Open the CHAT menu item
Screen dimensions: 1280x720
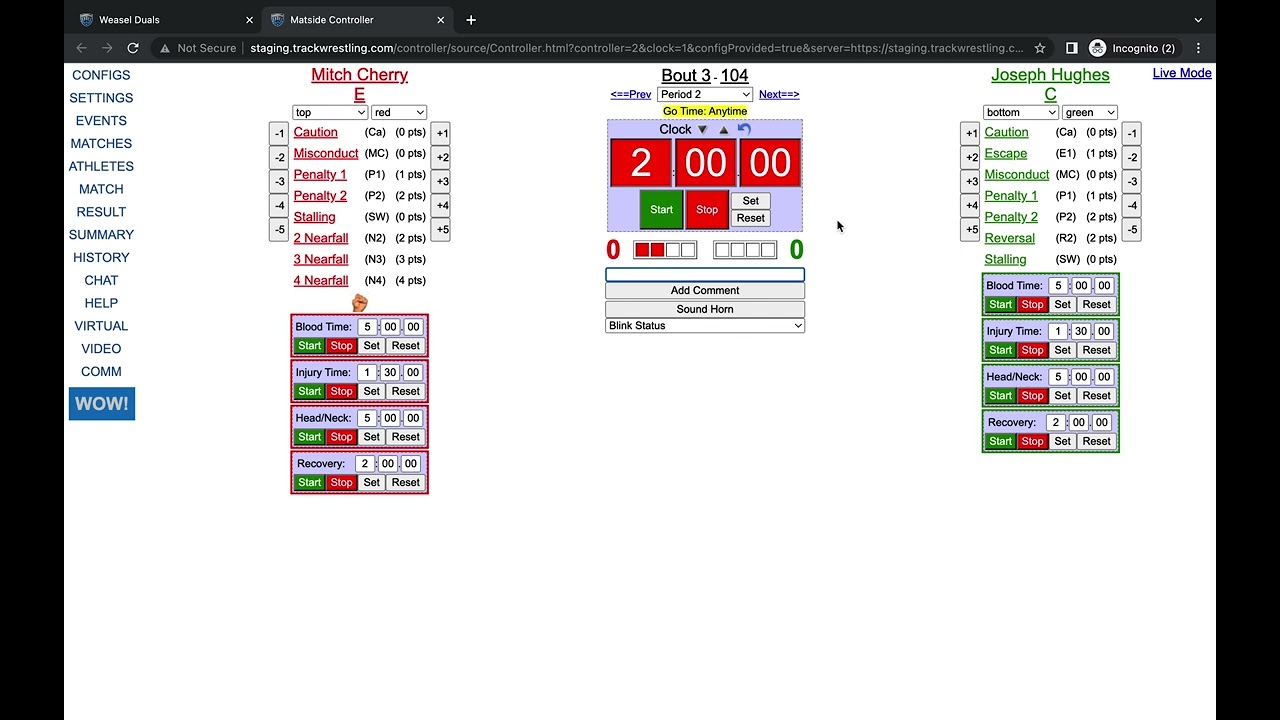(x=101, y=280)
